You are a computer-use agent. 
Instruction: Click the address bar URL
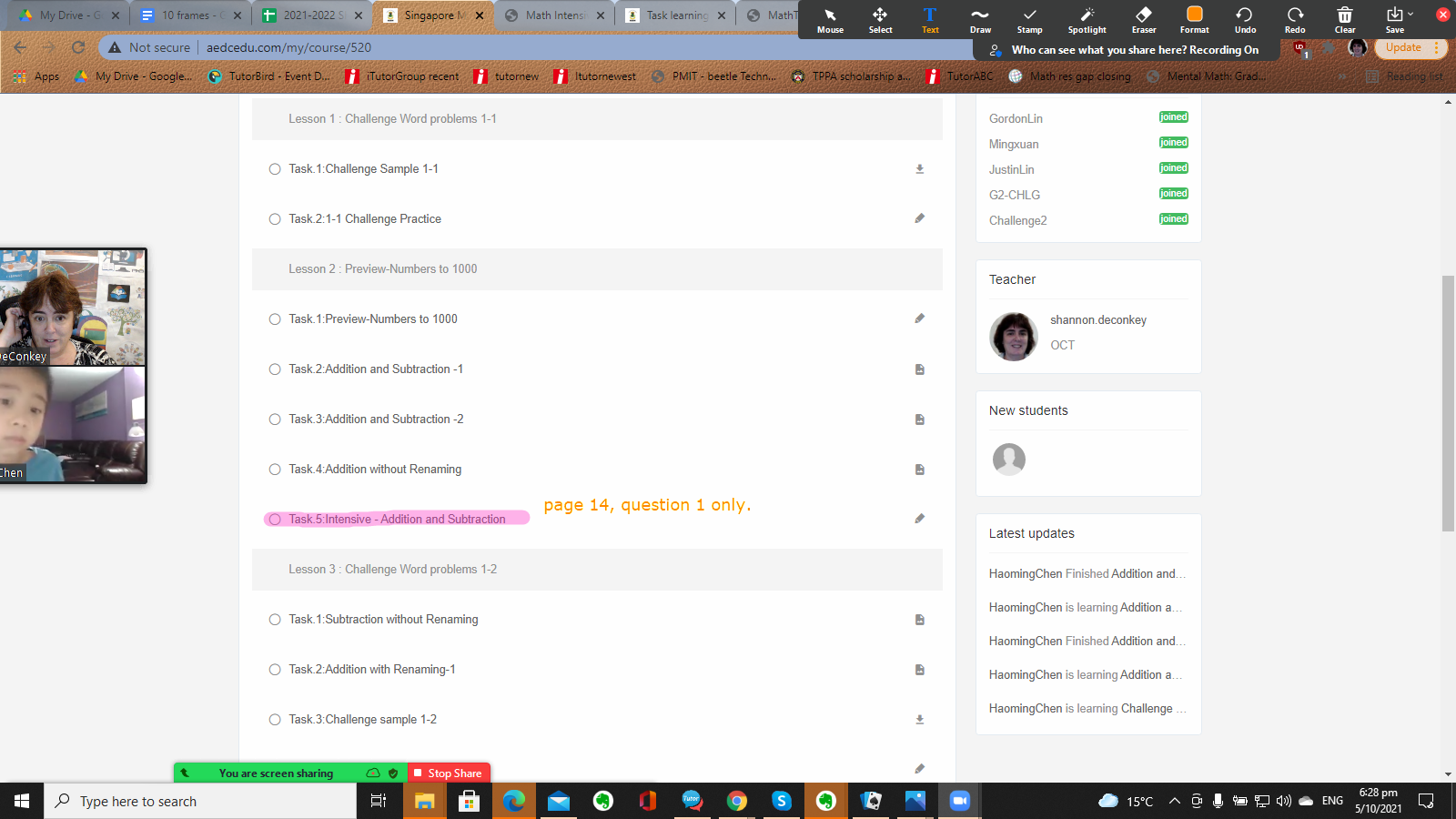coord(288,47)
